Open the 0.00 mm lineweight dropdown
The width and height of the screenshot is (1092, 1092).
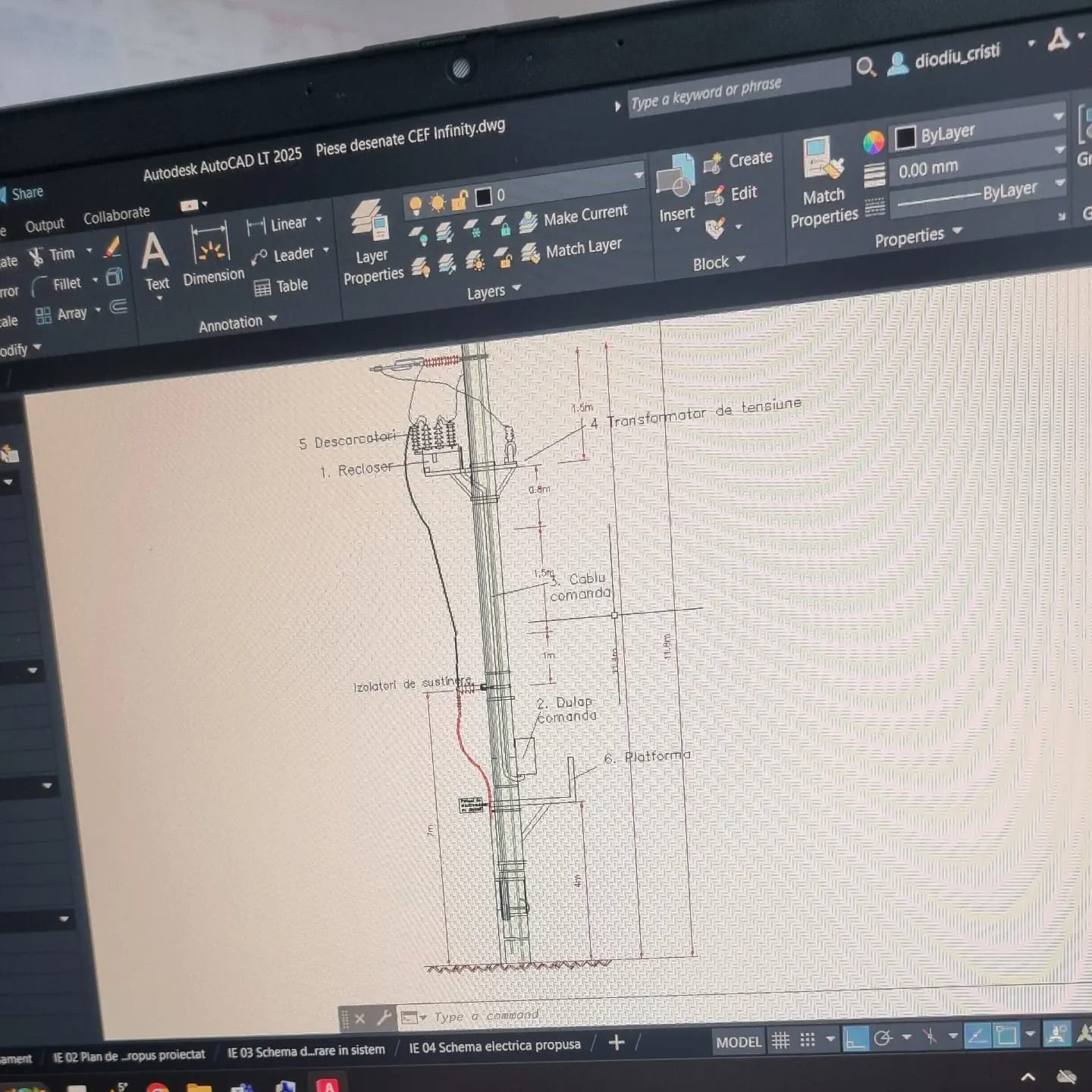(x=1059, y=150)
